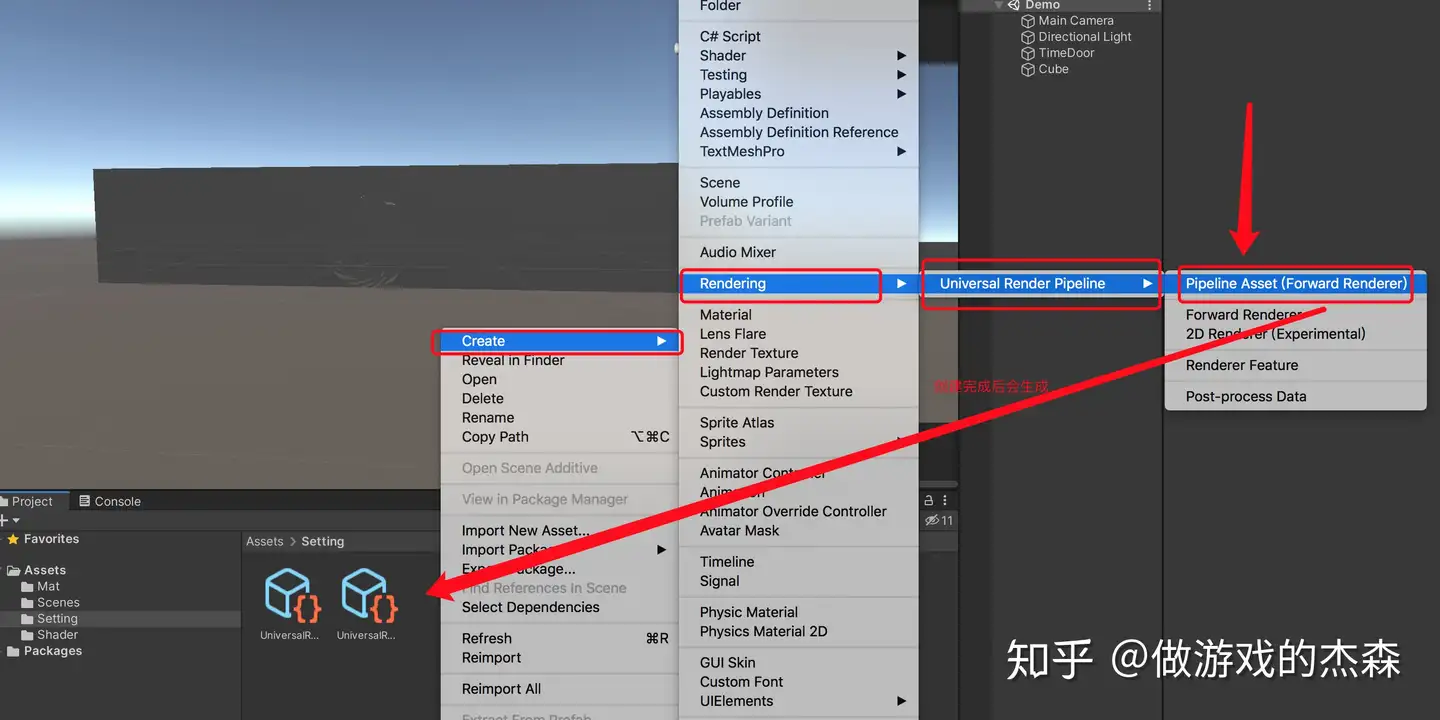Viewport: 1440px width, 720px height.
Task: Click the Unity scene icon beside Demo
Action: [1013, 5]
